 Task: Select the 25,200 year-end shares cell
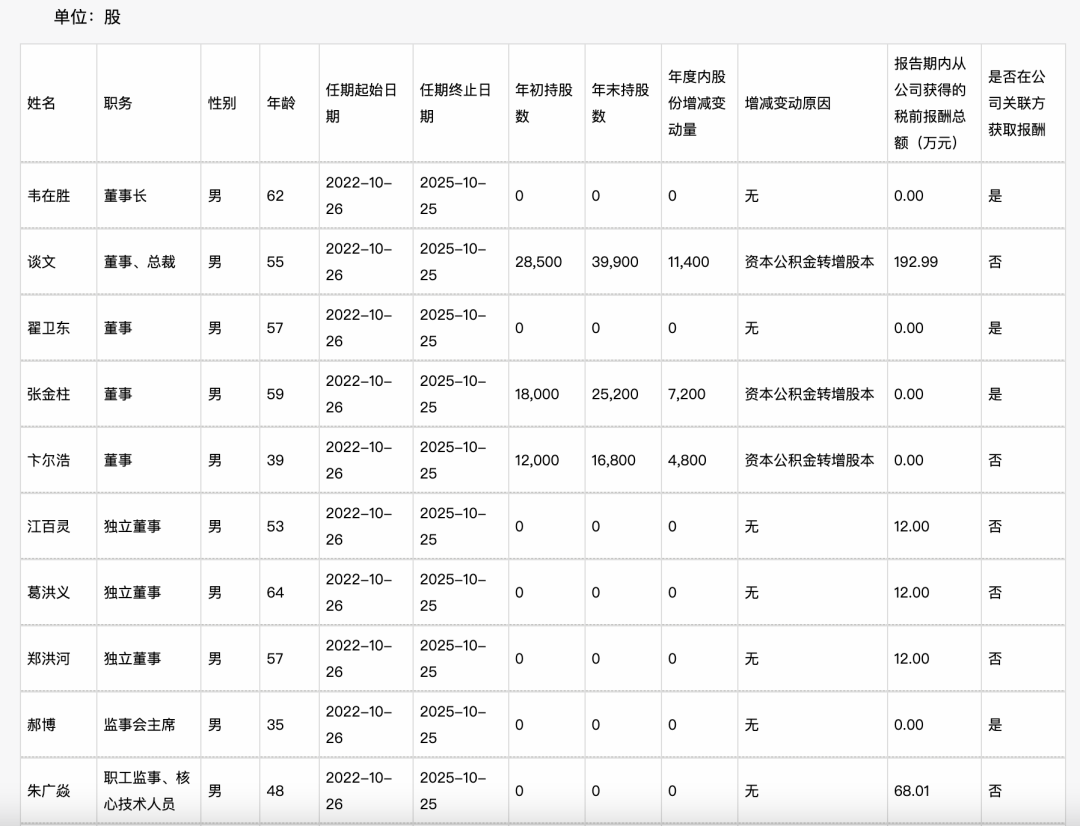point(615,394)
